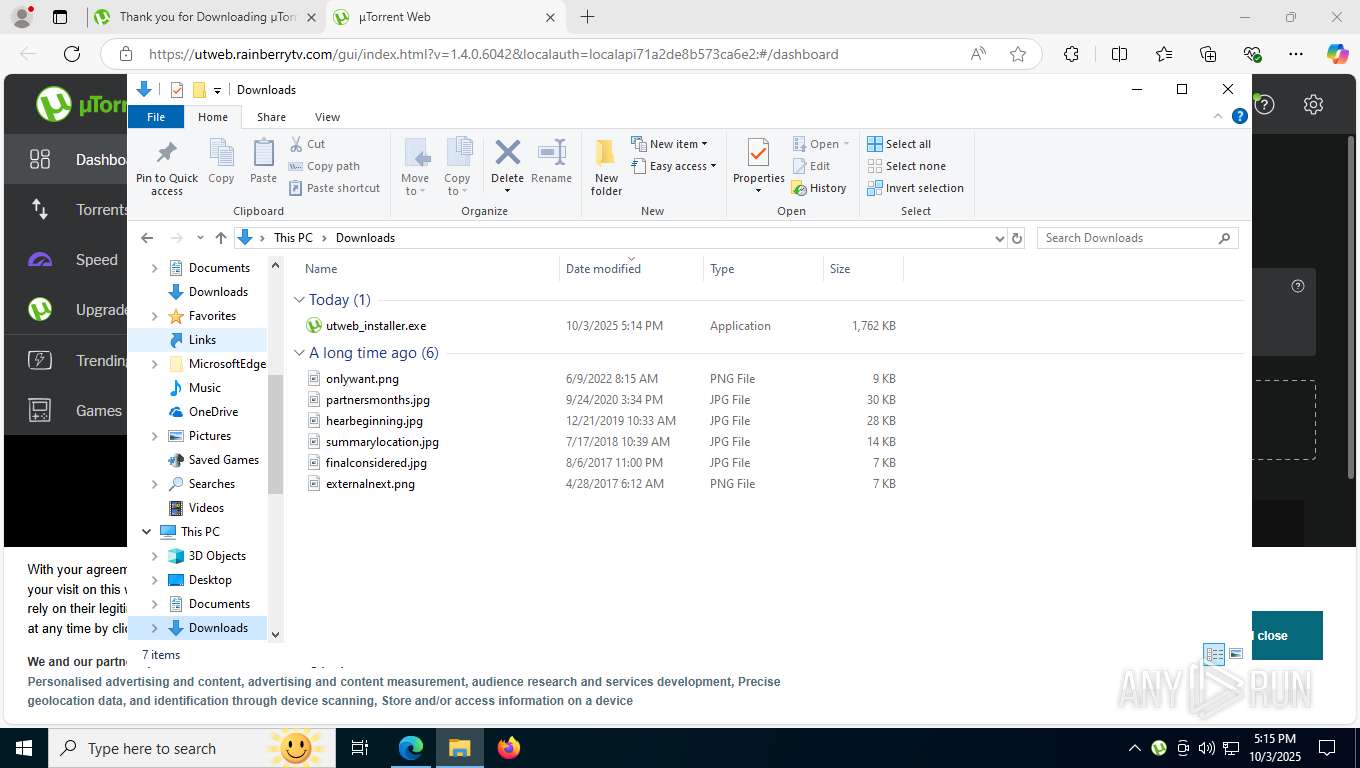Click the Edit ribbon command
The height and width of the screenshot is (768, 1360).
[x=811, y=166]
